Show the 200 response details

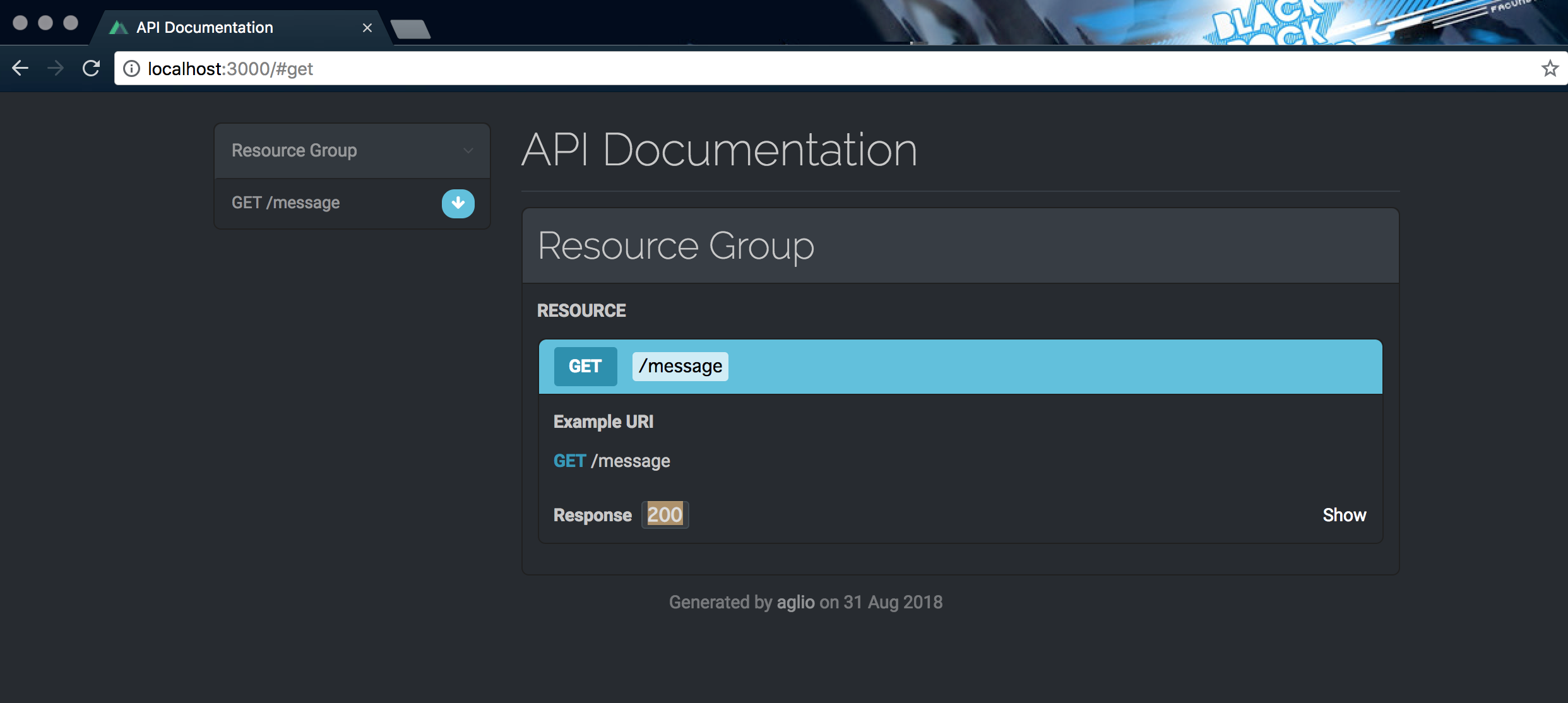[1345, 515]
